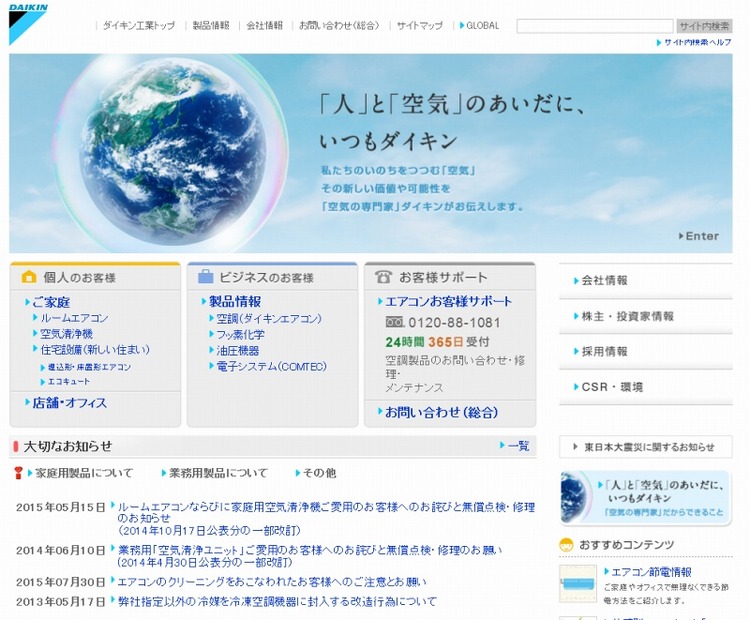Open ダイキン工業トップ in the top menu
750x620 pixels.
(139, 26)
